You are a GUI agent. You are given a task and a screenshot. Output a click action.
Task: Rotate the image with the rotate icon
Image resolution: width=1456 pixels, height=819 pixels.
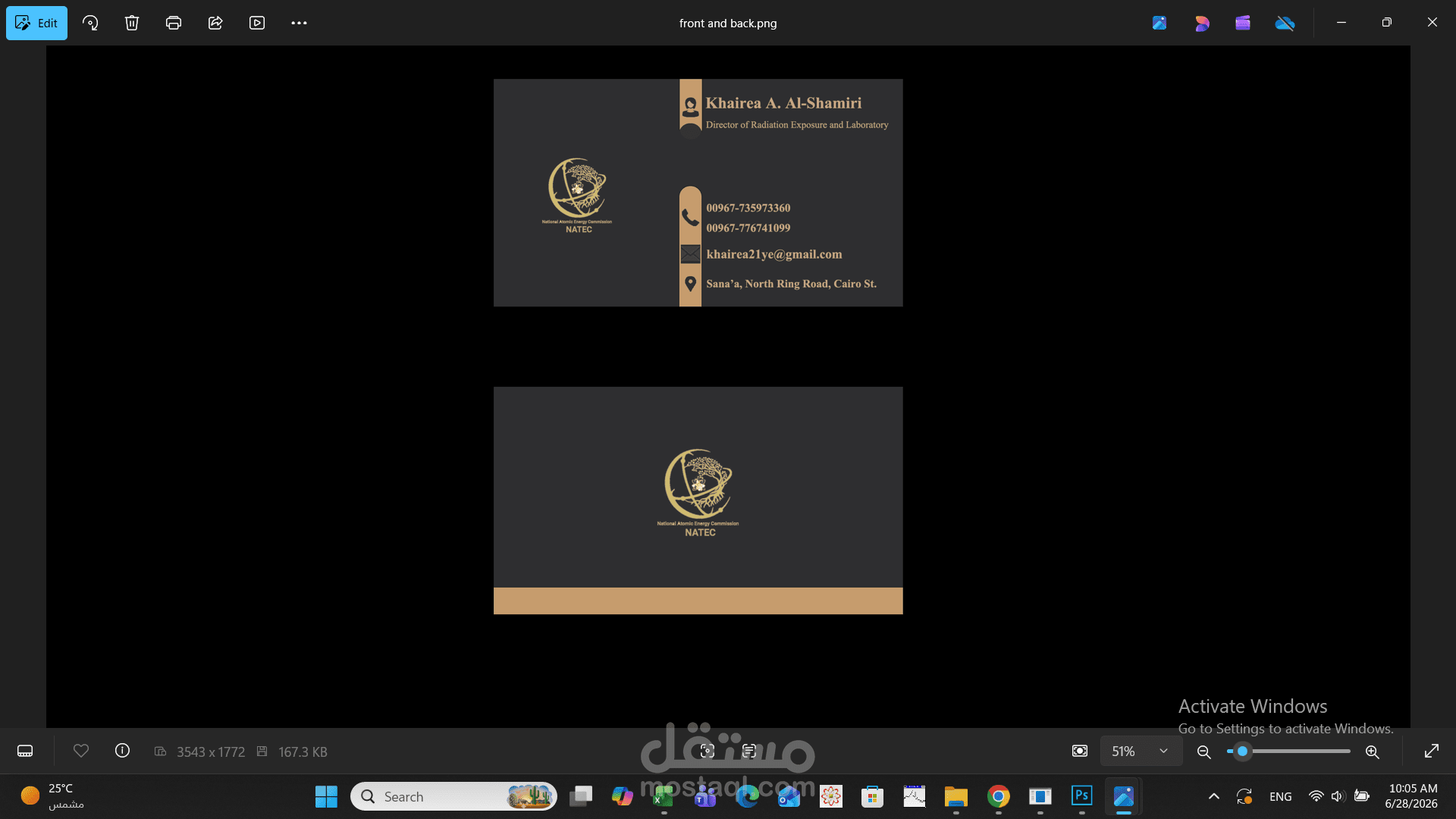coord(90,23)
